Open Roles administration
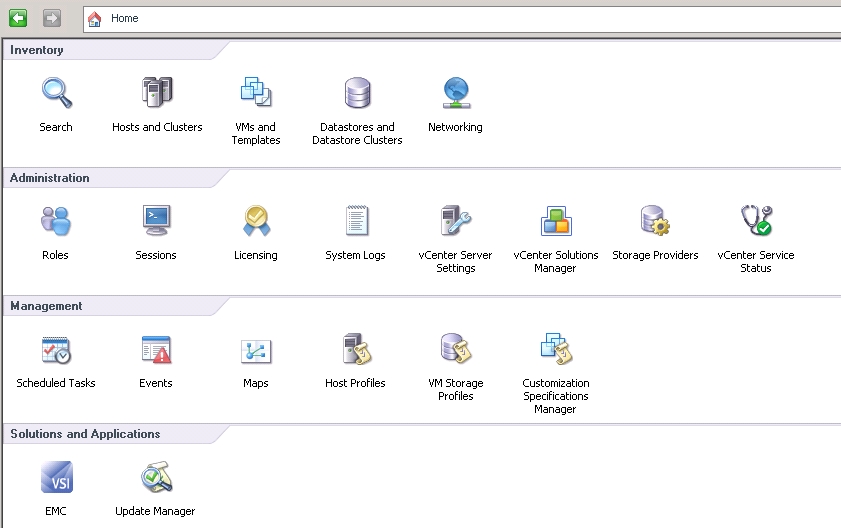Viewport: 841px width, 528px height. [56, 221]
